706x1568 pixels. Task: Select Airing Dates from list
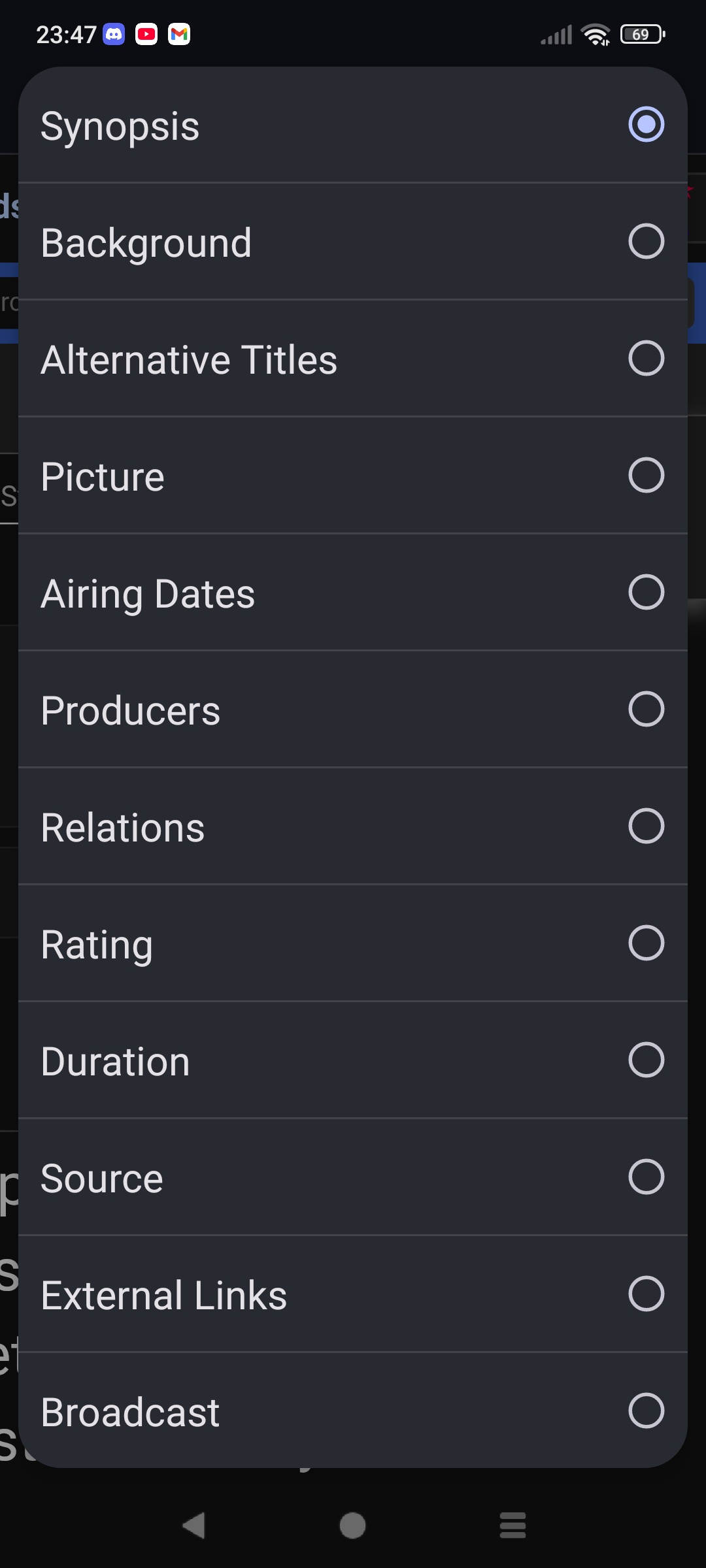tap(646, 592)
